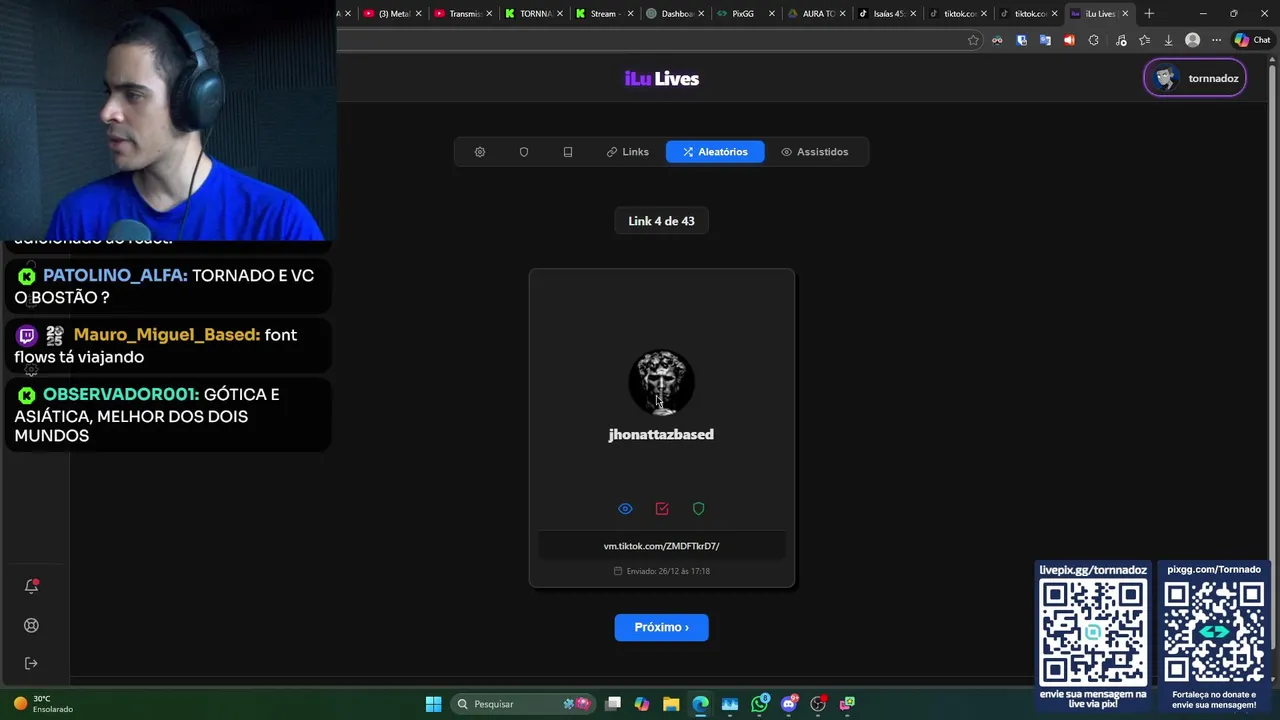Open browser favorites star-list icon

click(1145, 40)
